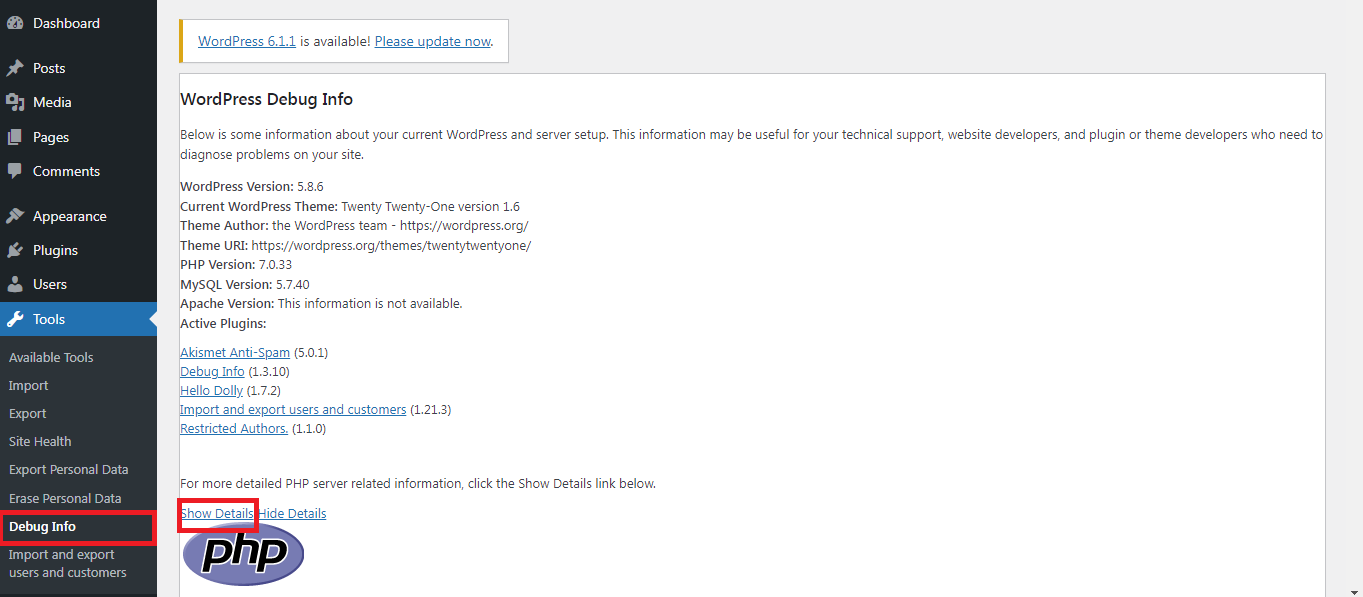
Task: Open Import and export users and customers submenu
Action: click(68, 564)
